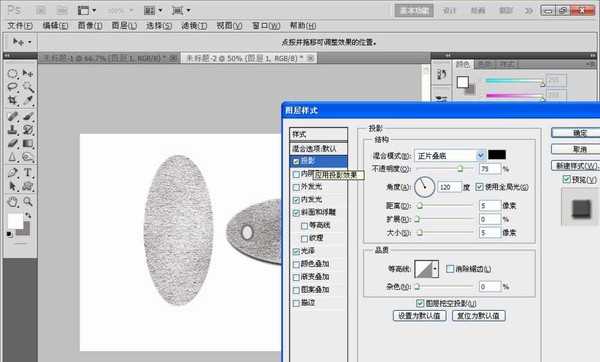The width and height of the screenshot is (600, 362).
Task: Select the Hand tool
Action: (x=13, y=201)
